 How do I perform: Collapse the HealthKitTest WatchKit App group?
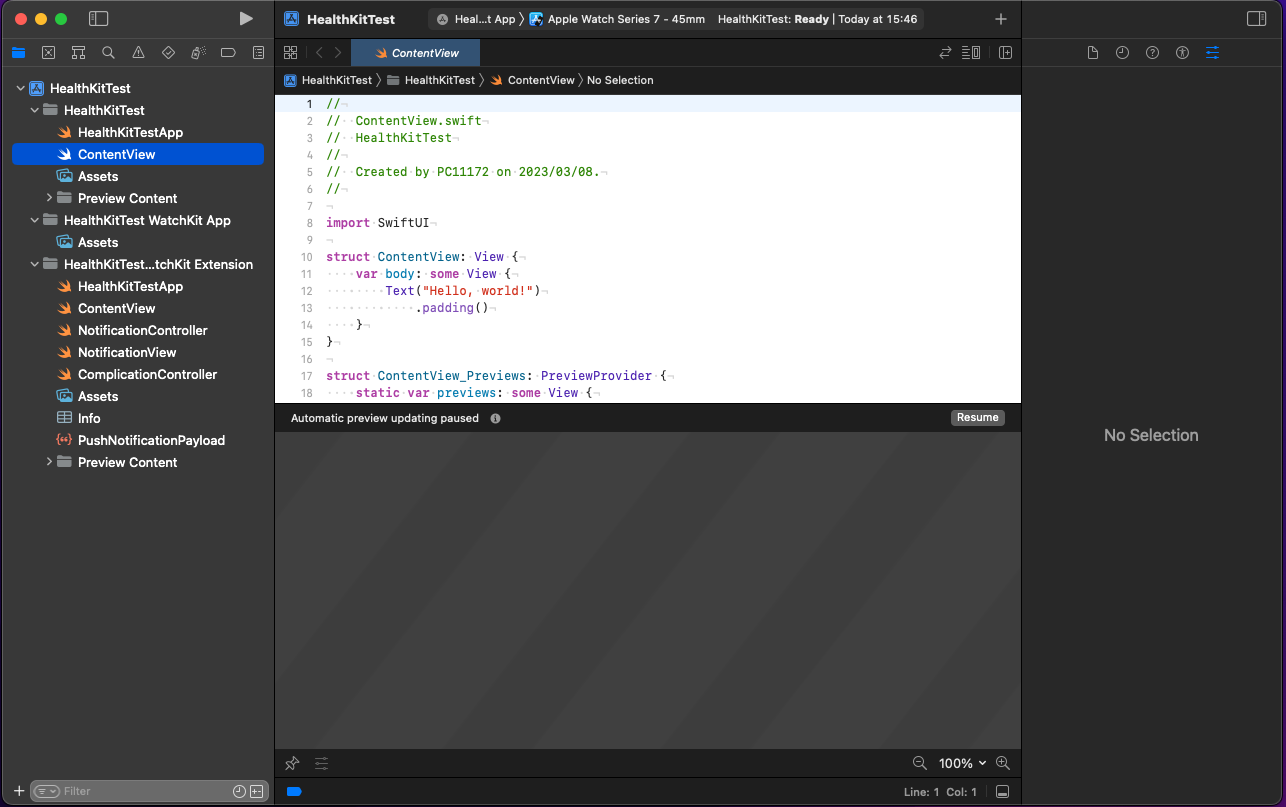[x=35, y=220]
